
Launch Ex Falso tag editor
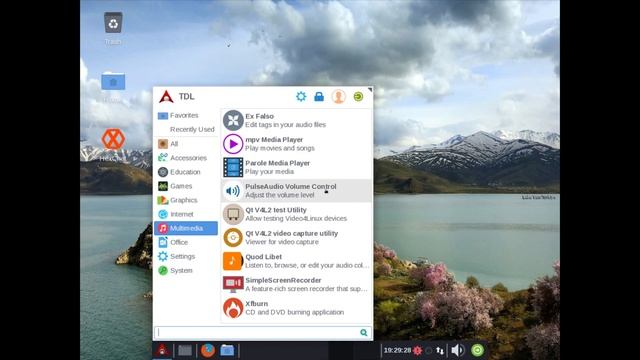[x=296, y=120]
